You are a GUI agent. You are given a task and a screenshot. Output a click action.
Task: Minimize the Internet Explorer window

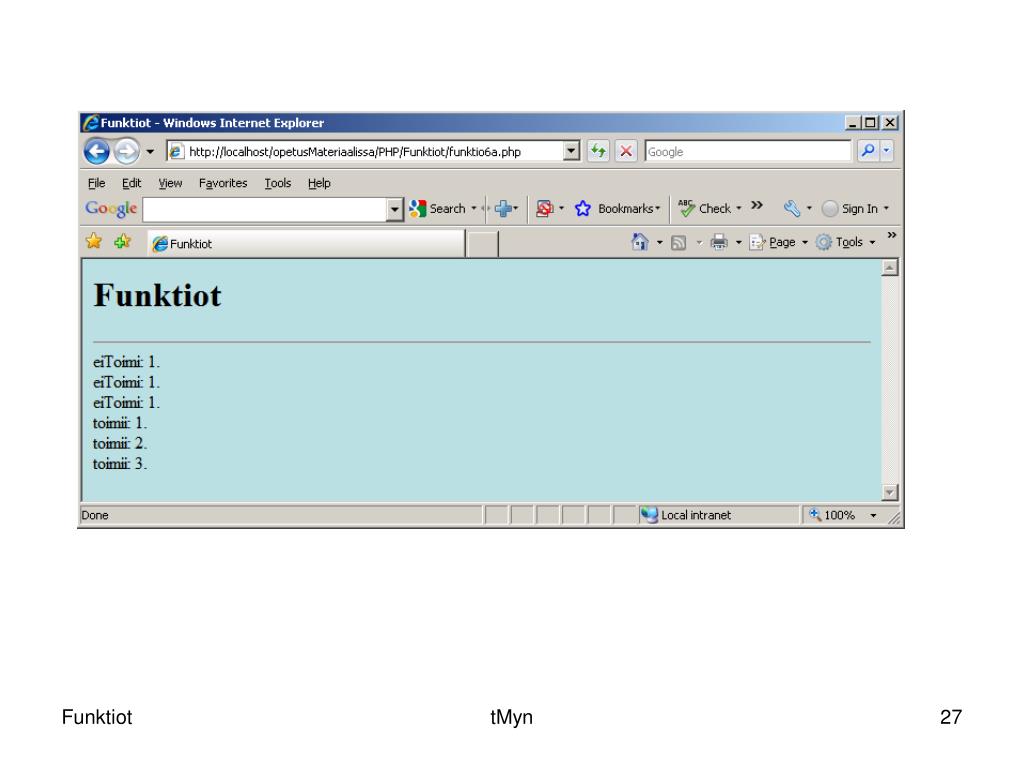(x=852, y=123)
